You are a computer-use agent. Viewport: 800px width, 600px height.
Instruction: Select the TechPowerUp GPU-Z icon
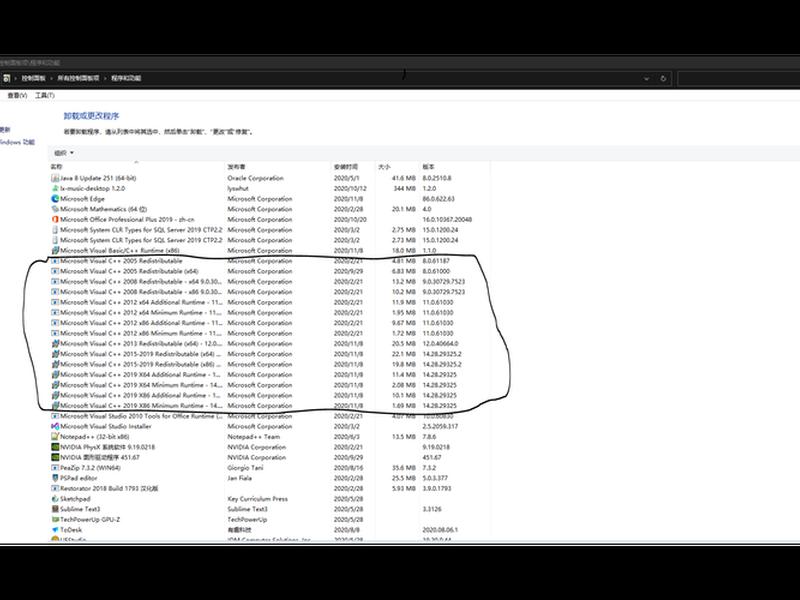coord(55,519)
